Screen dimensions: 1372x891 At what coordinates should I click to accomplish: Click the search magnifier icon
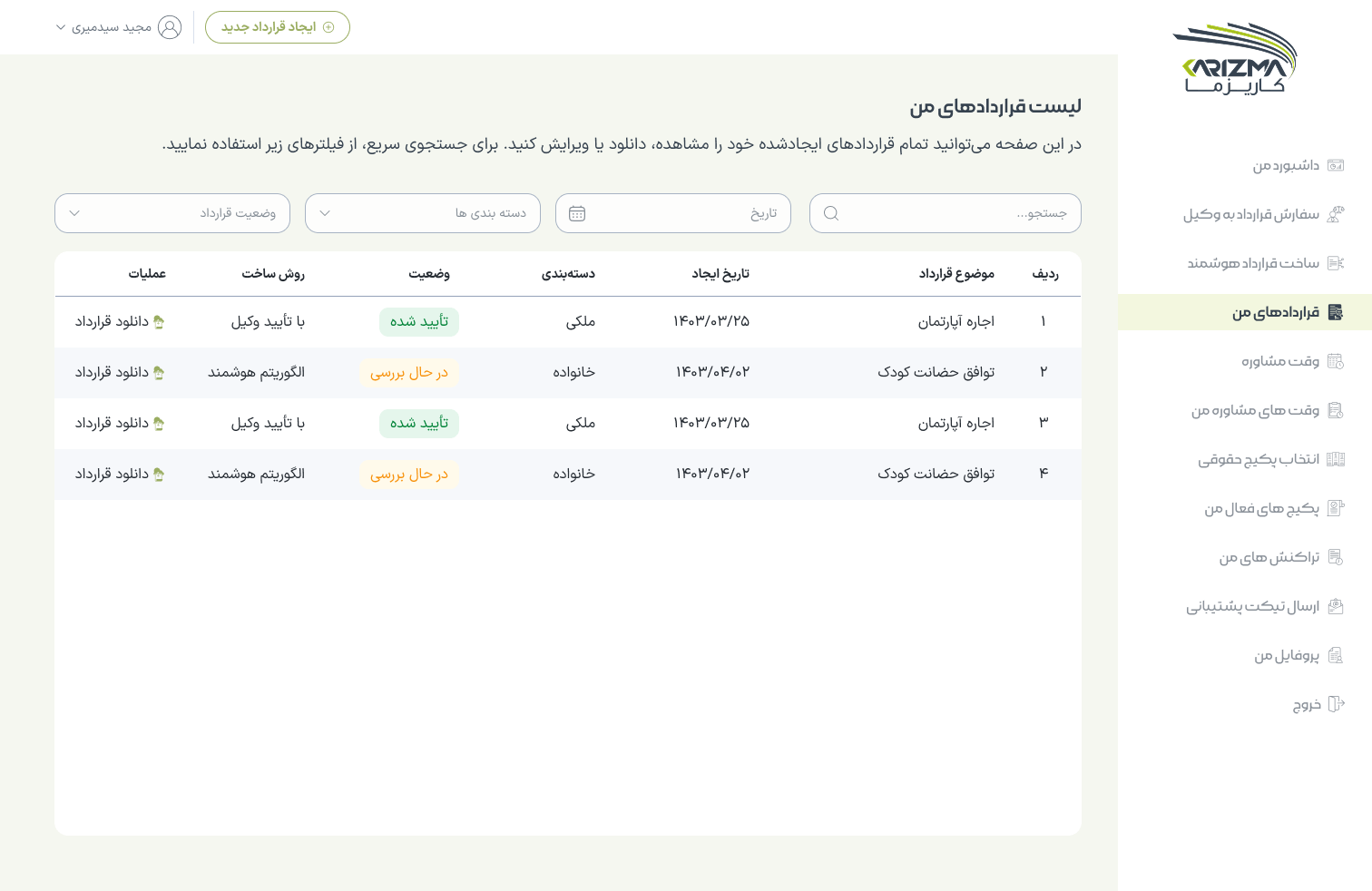coord(831,213)
